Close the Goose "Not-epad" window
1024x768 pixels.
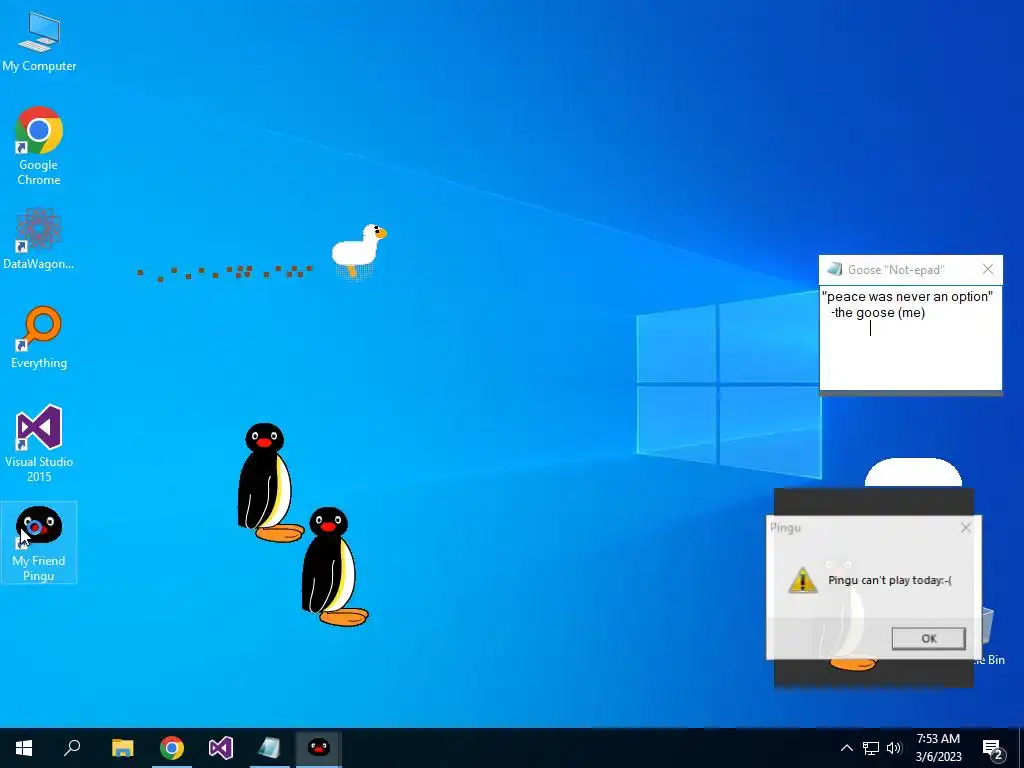987,269
